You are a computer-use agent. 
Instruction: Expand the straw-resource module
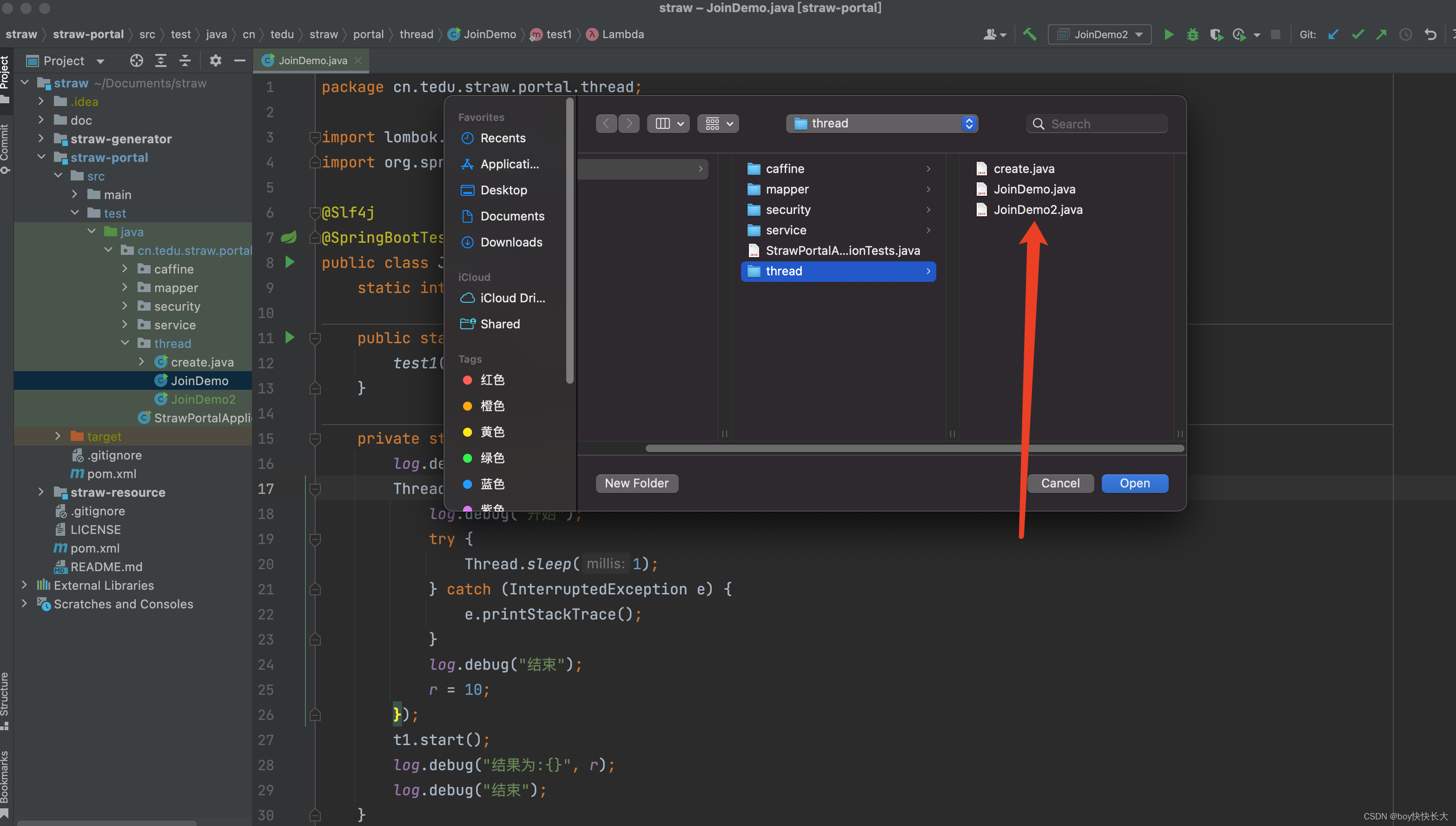41,492
